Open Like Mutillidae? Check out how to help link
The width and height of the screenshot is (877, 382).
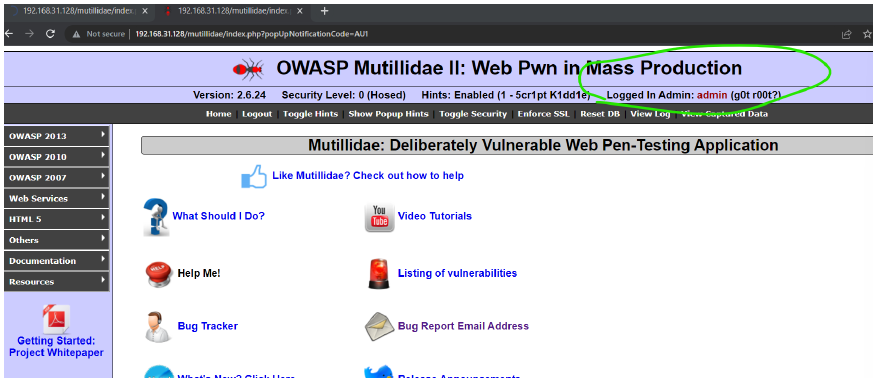[368, 176]
